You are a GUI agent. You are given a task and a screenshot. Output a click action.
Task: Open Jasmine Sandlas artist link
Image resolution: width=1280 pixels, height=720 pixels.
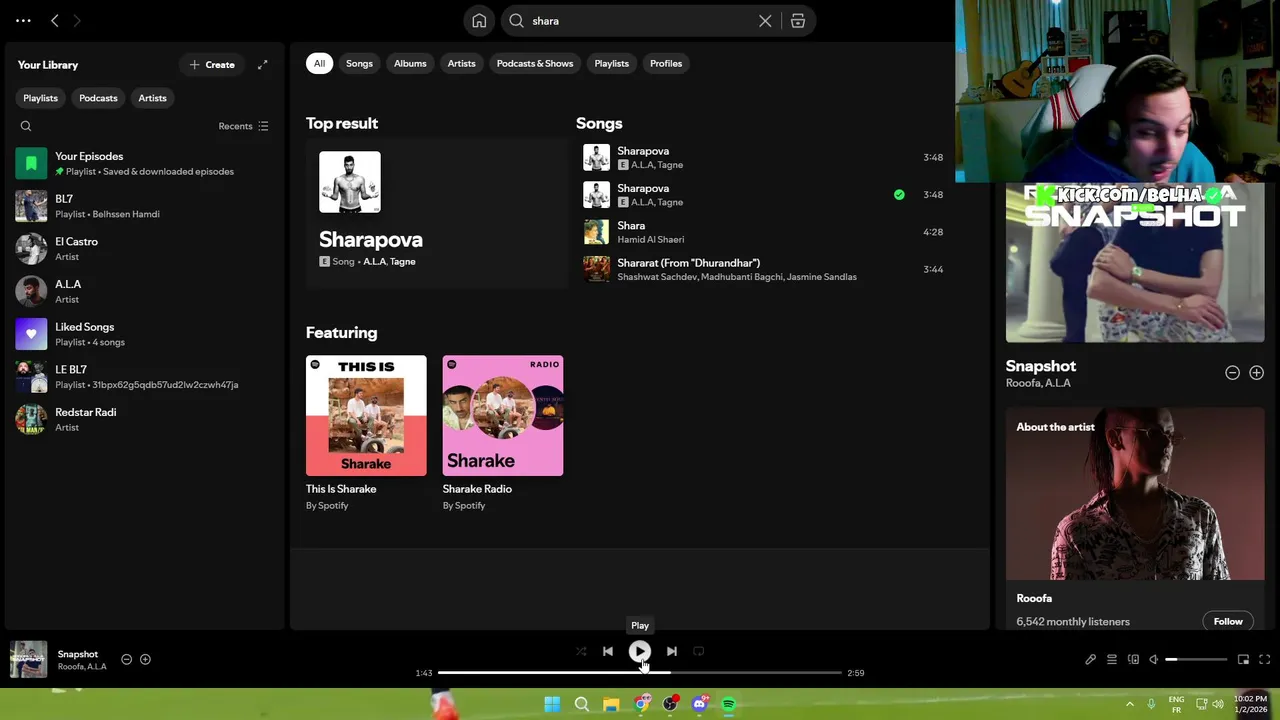[822, 277]
